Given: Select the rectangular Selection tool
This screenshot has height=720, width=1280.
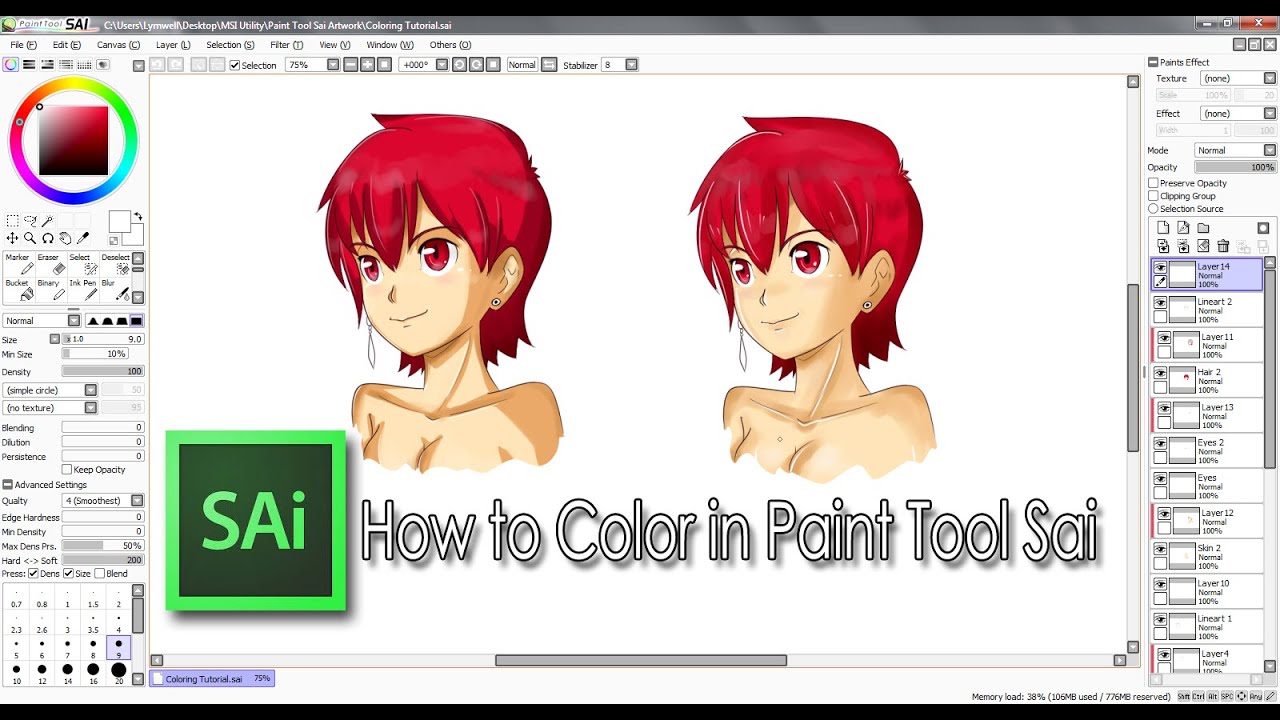Looking at the screenshot, I should 13,220.
